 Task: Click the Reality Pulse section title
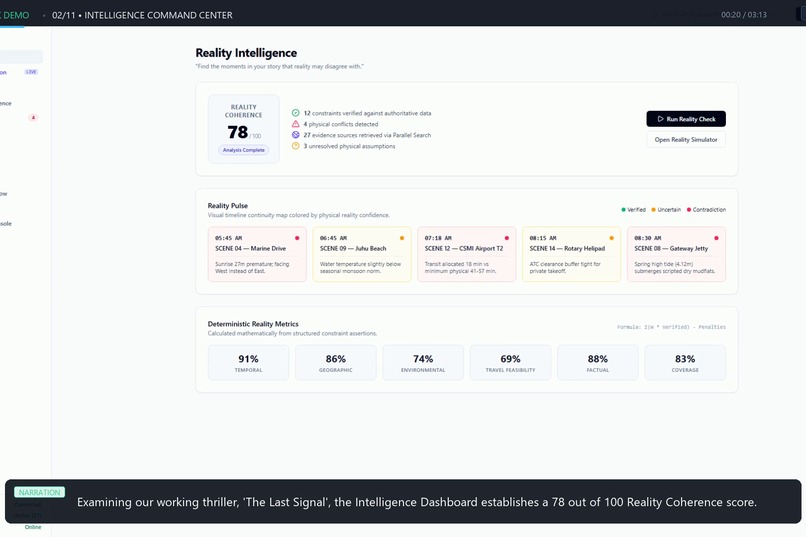click(x=228, y=206)
